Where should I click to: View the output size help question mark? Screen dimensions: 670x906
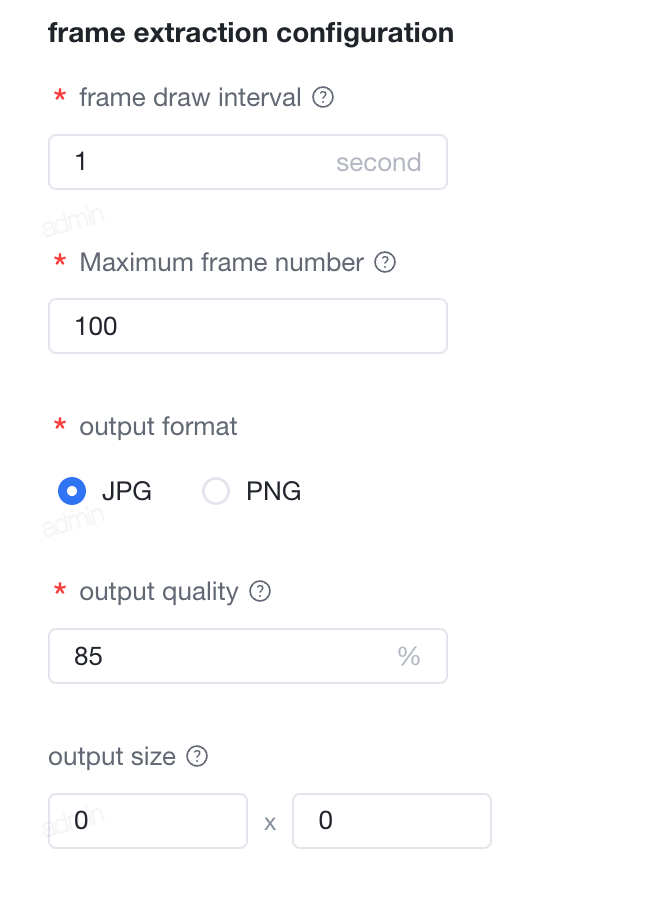[197, 756]
